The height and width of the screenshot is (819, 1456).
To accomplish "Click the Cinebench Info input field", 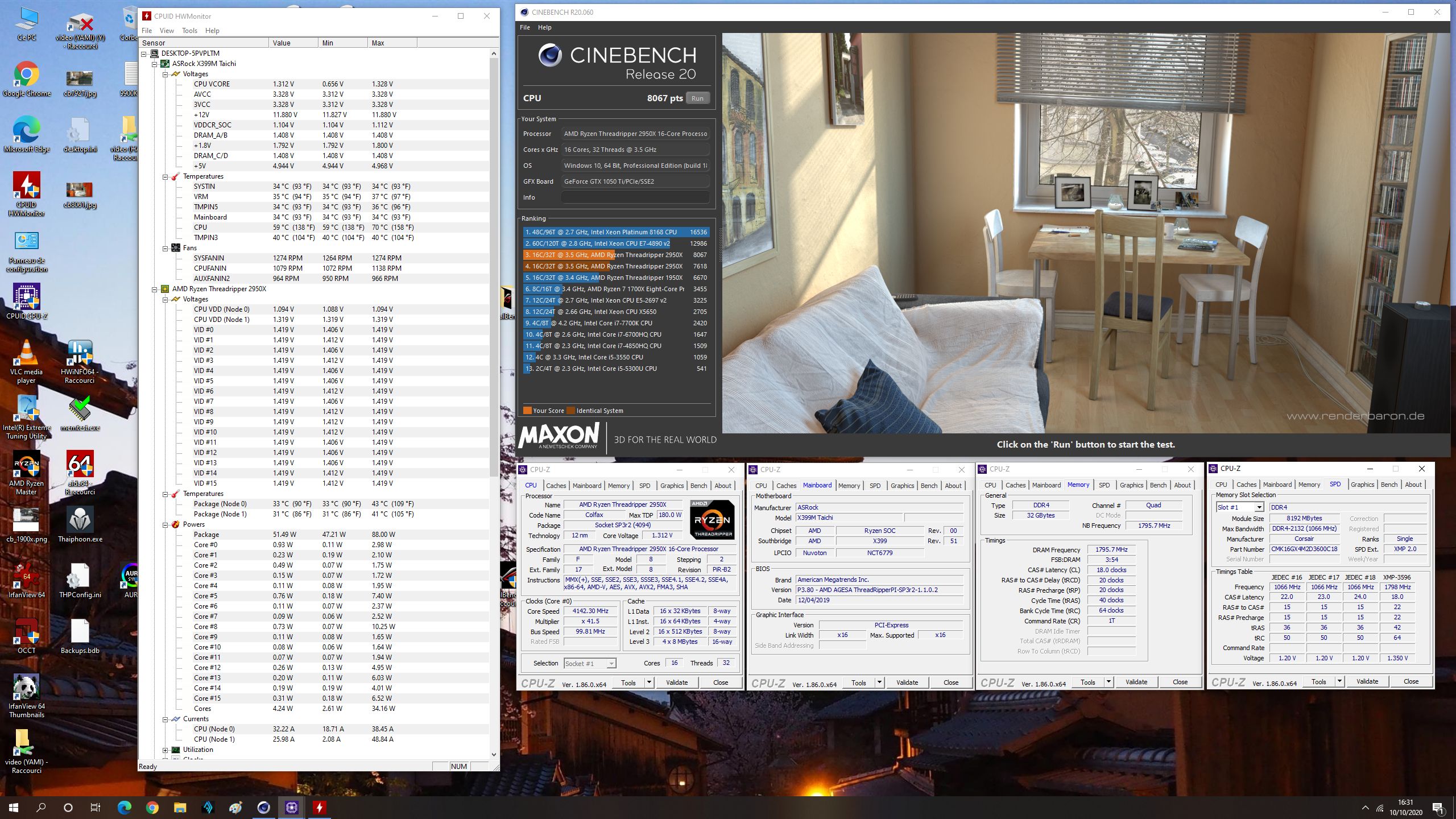I will pos(635,197).
